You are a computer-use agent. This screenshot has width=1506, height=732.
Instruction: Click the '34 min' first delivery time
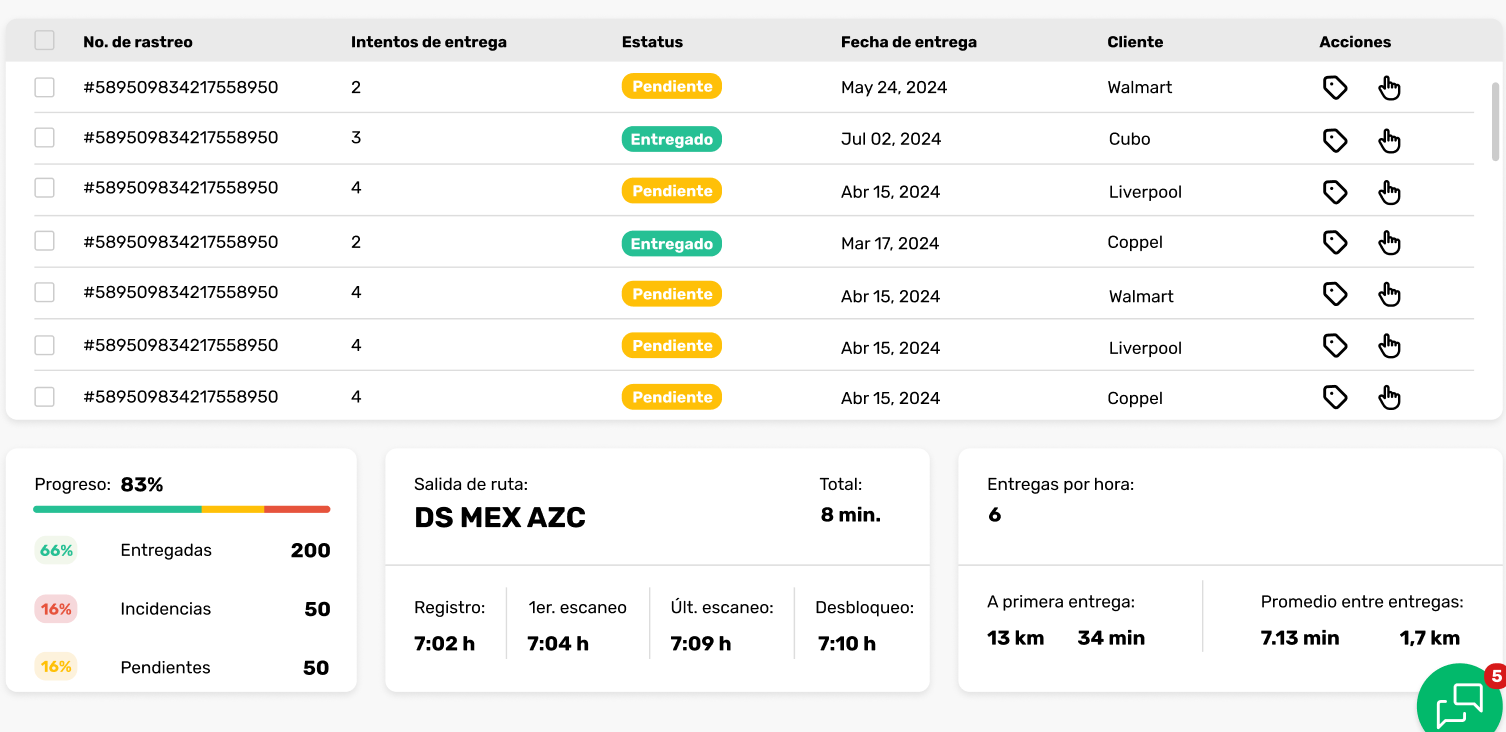click(x=1111, y=638)
